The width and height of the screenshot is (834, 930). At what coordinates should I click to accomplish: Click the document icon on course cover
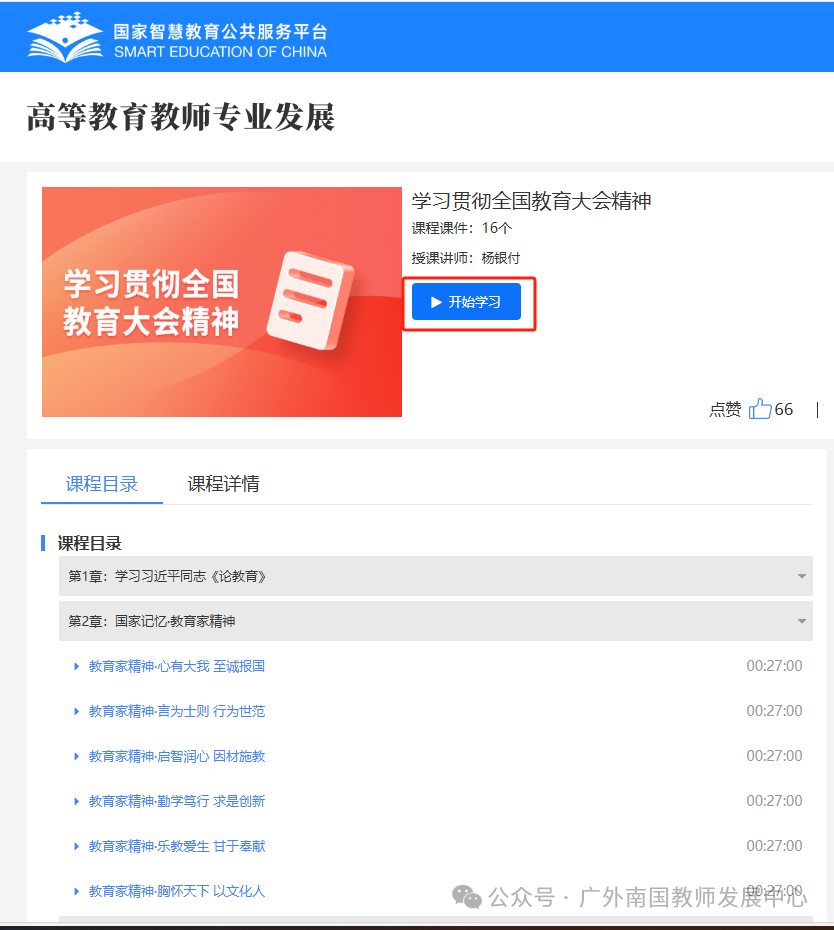click(314, 299)
